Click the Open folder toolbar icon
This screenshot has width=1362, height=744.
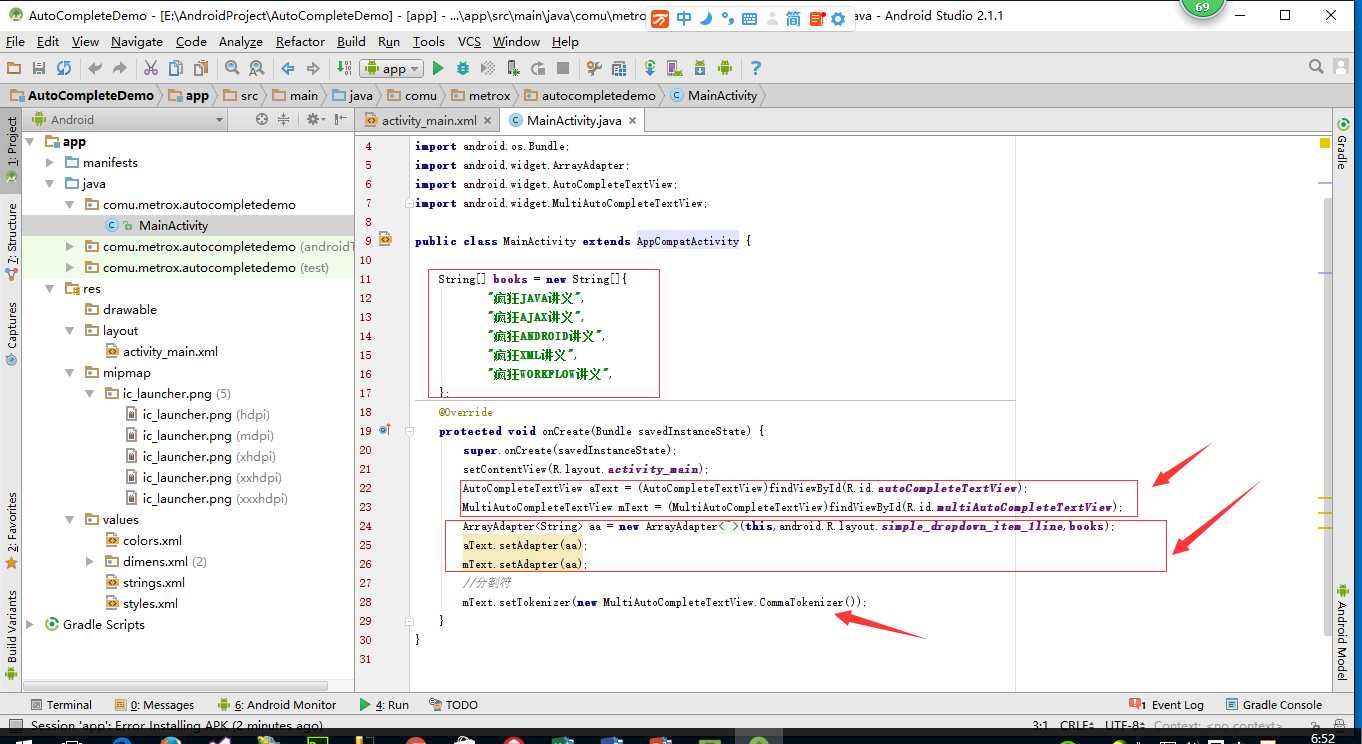pos(14,68)
